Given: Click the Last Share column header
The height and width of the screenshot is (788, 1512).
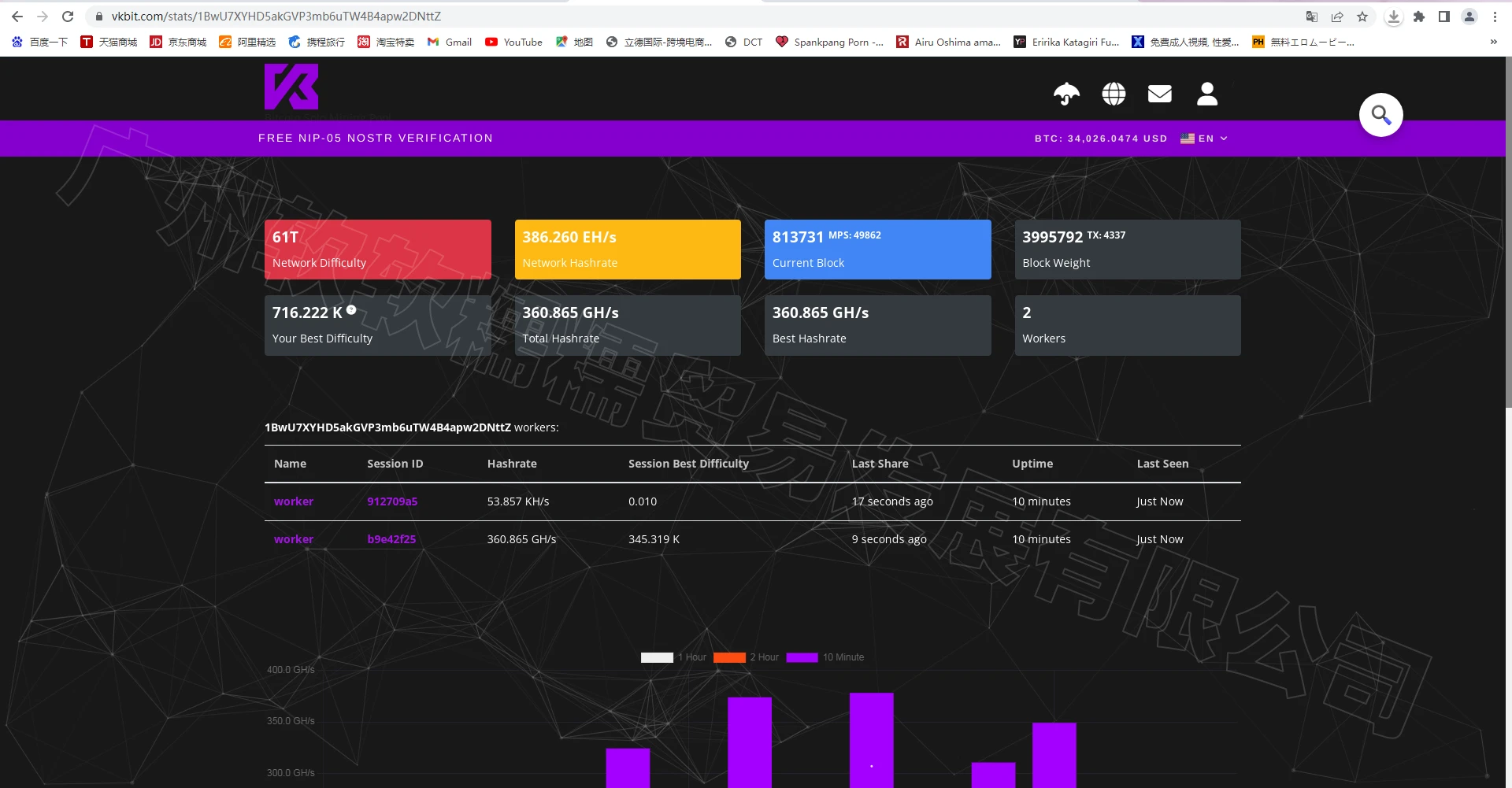Looking at the screenshot, I should click(880, 464).
